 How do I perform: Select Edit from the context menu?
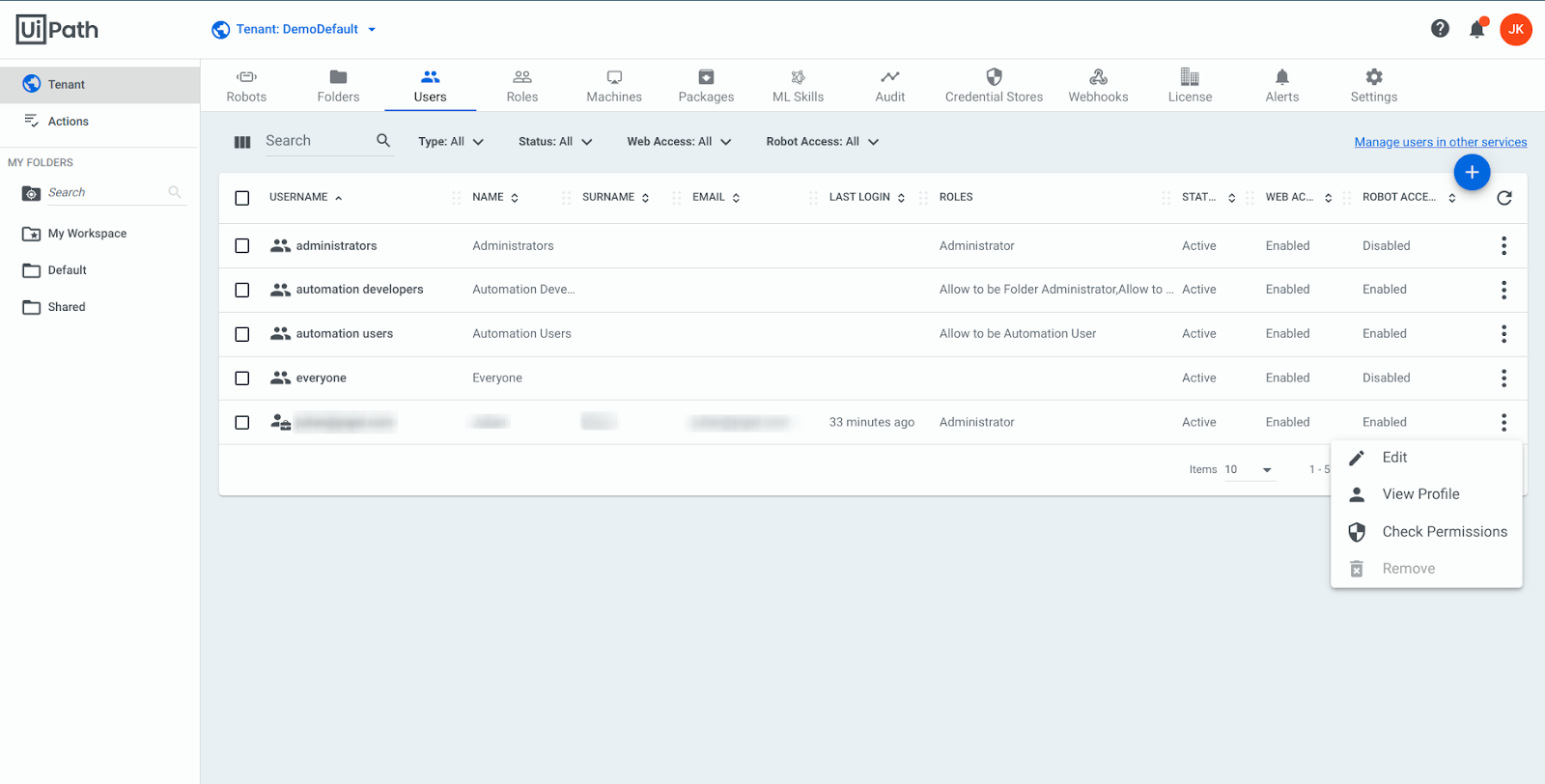click(1426, 458)
